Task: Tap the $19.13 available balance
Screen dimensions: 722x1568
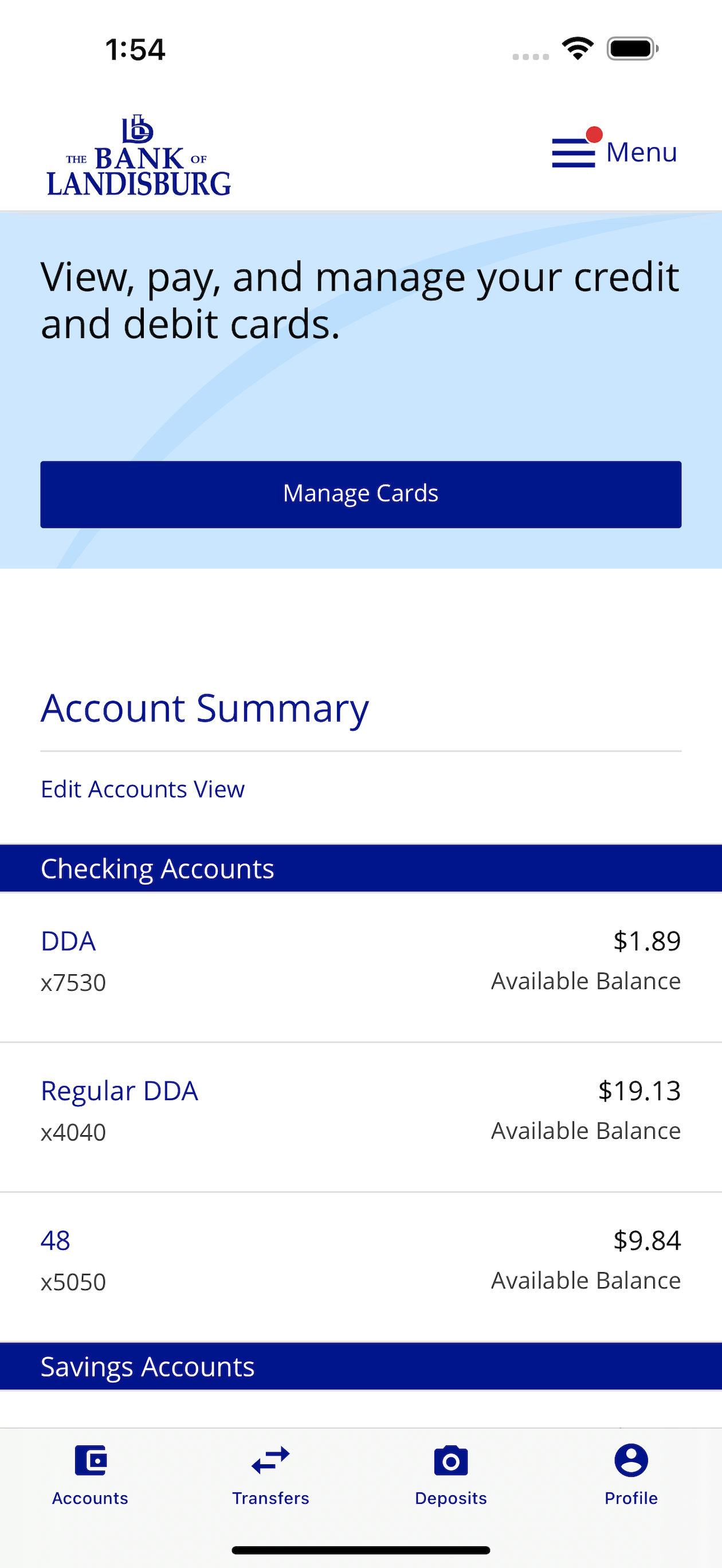Action: point(638,1091)
